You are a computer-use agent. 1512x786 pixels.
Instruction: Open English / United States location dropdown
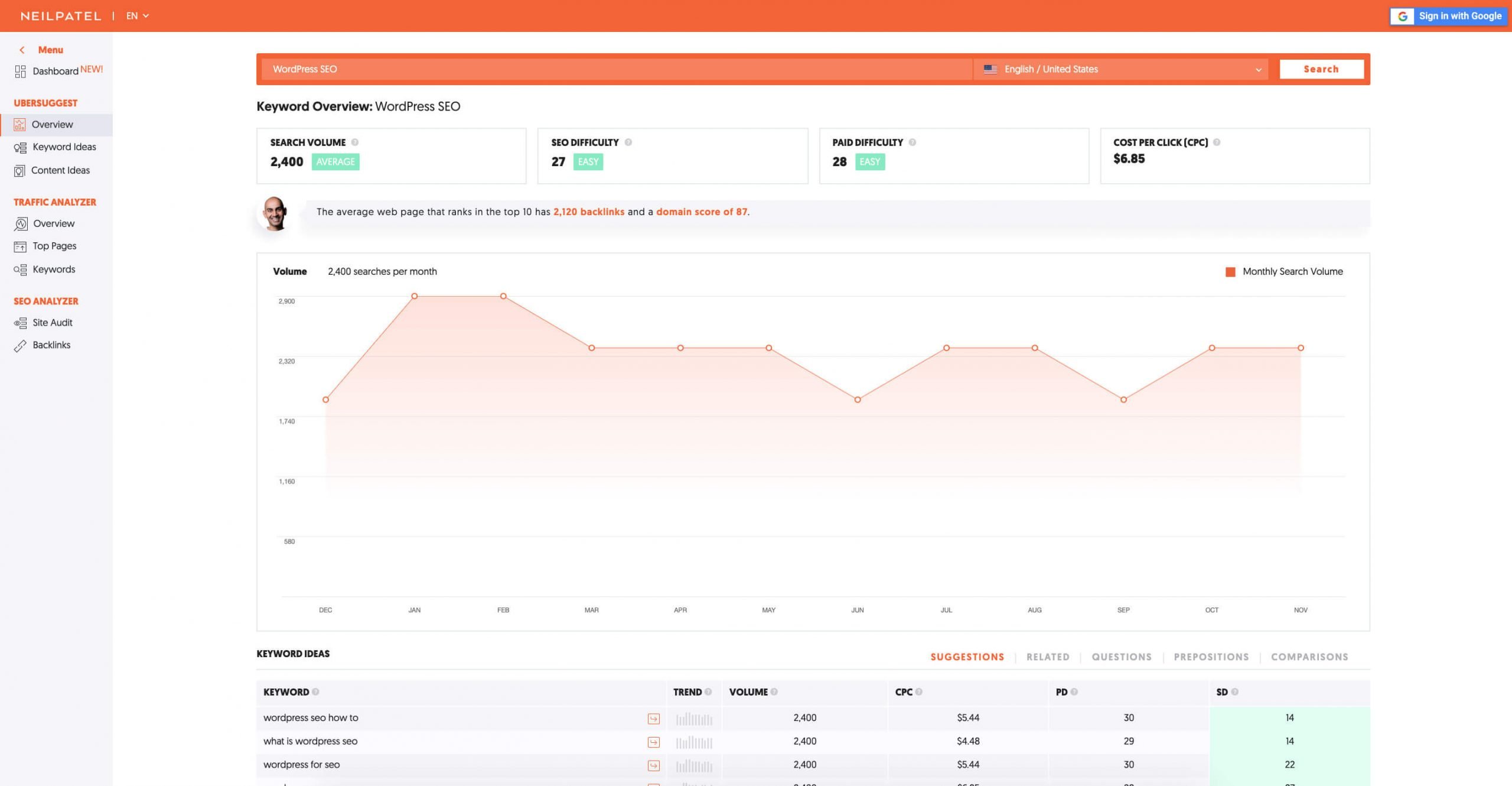coord(1121,69)
